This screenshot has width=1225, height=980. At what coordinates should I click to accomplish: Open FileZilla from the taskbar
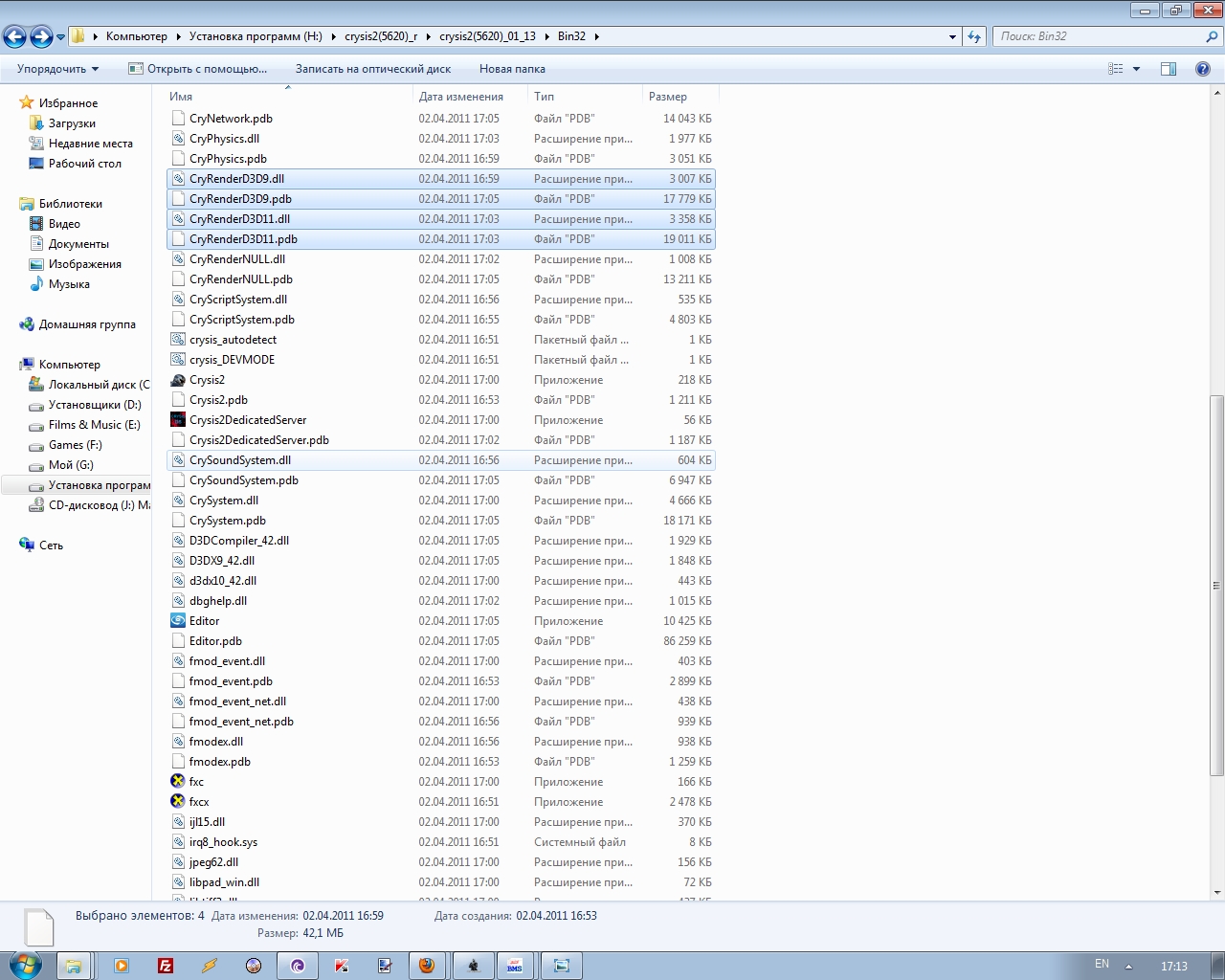(166, 966)
